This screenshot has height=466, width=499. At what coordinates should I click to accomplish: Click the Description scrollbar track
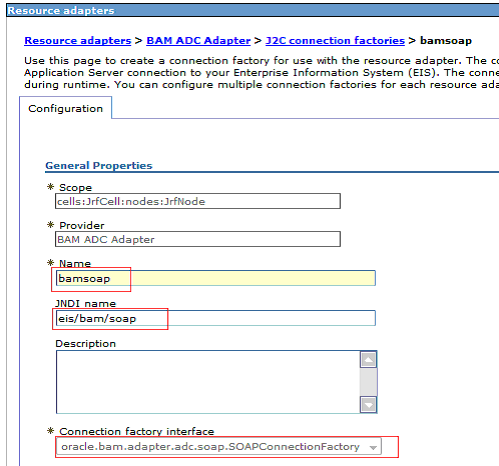(x=368, y=382)
